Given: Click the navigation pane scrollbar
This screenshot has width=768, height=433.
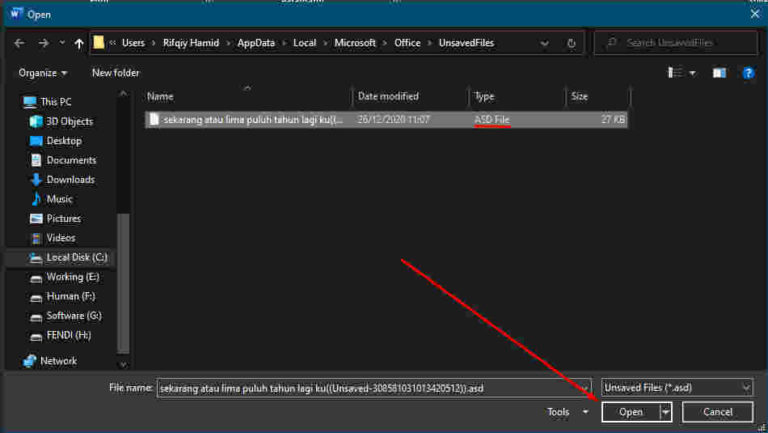Looking at the screenshot, I should (x=123, y=282).
